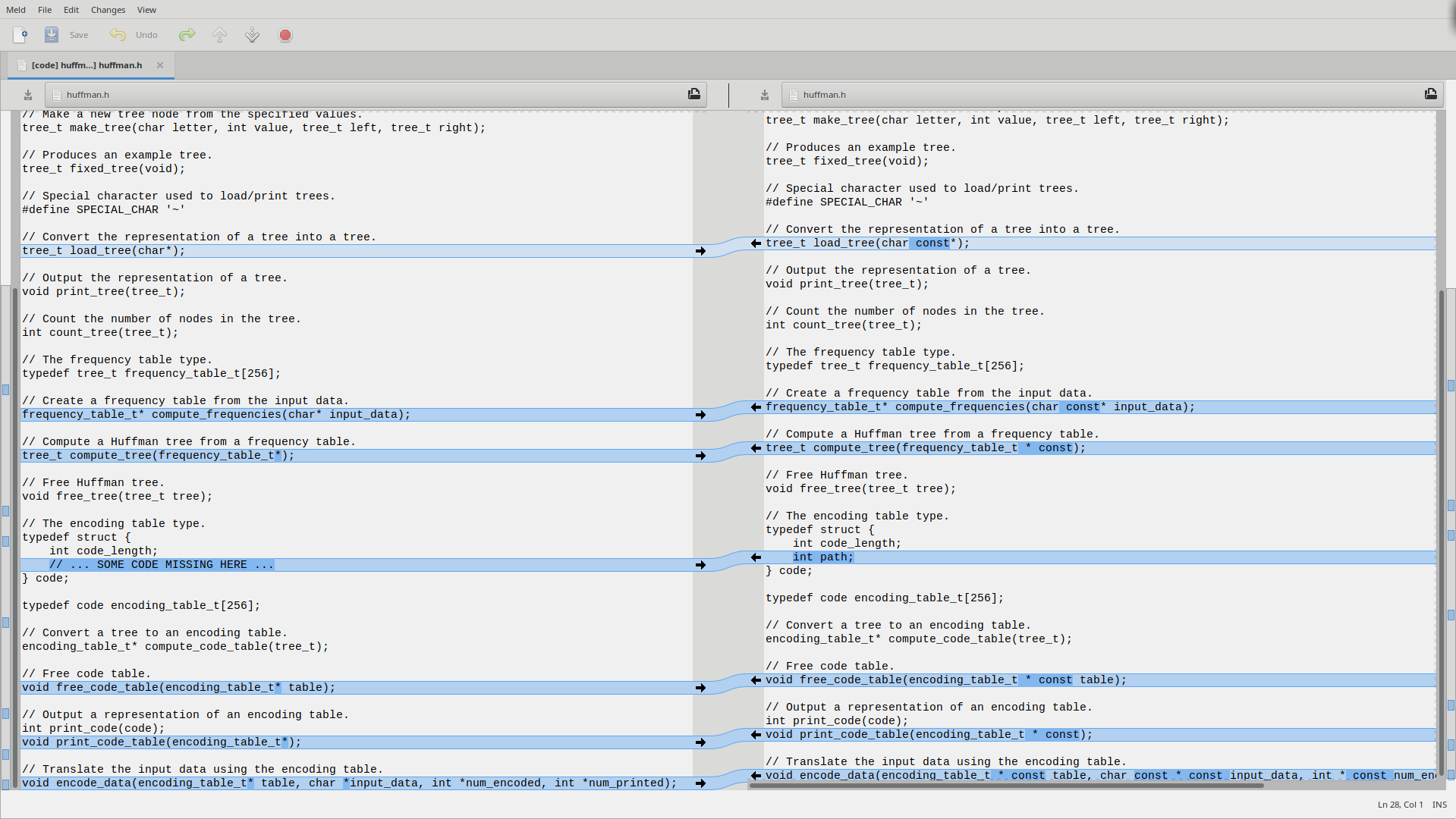Toggle INS overwrite mode in status bar
Screen dimensions: 1456x819
pyautogui.click(x=1439, y=805)
